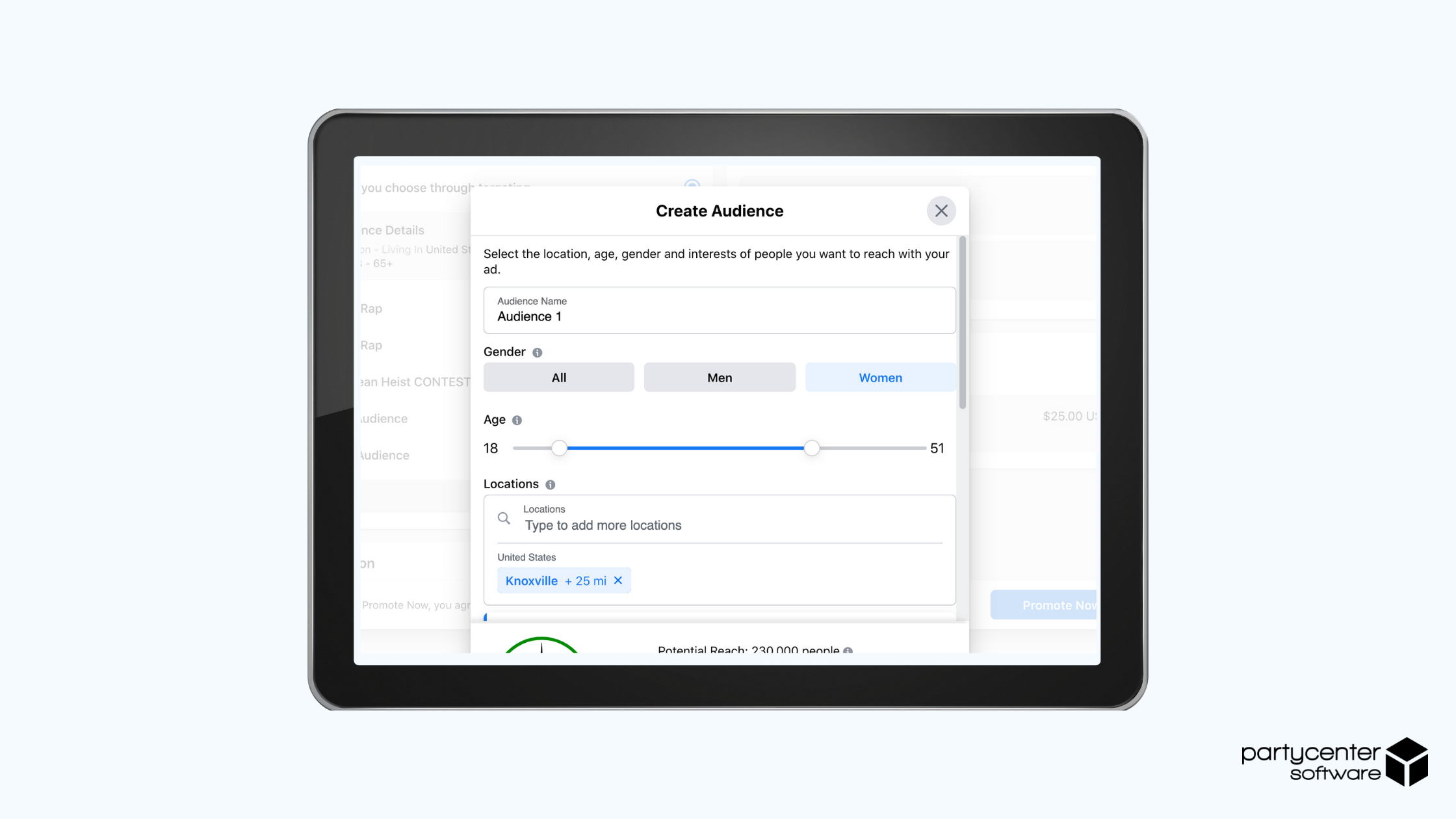Select Women gender option

coord(880,377)
